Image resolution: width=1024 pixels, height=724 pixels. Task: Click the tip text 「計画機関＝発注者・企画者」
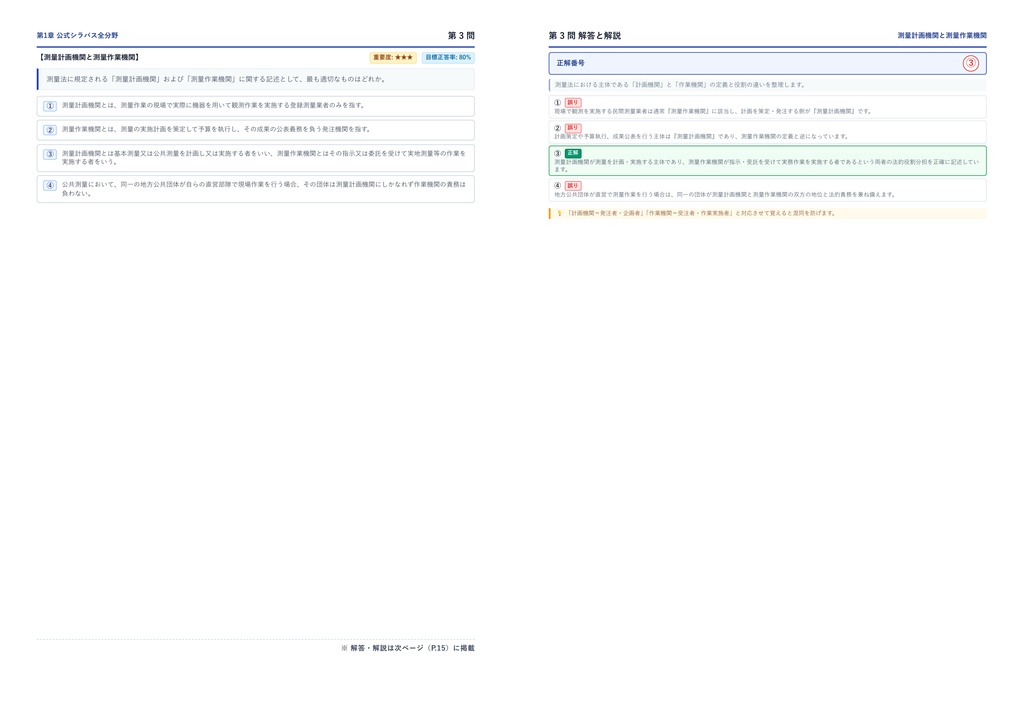[x=701, y=213]
